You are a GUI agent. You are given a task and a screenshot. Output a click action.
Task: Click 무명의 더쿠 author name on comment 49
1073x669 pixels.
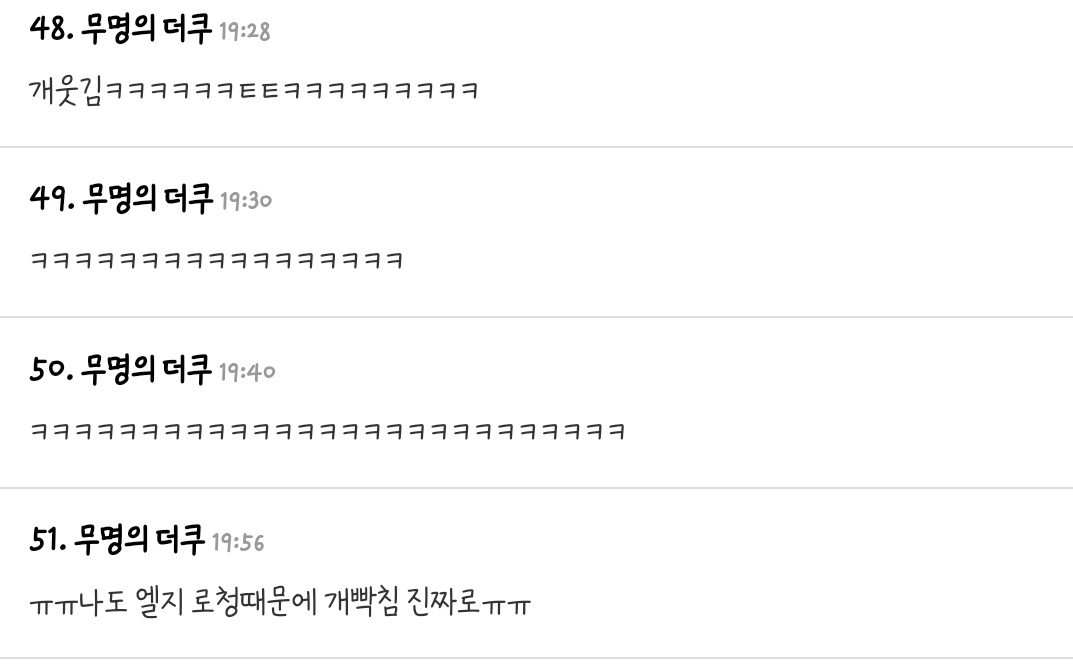(x=148, y=198)
